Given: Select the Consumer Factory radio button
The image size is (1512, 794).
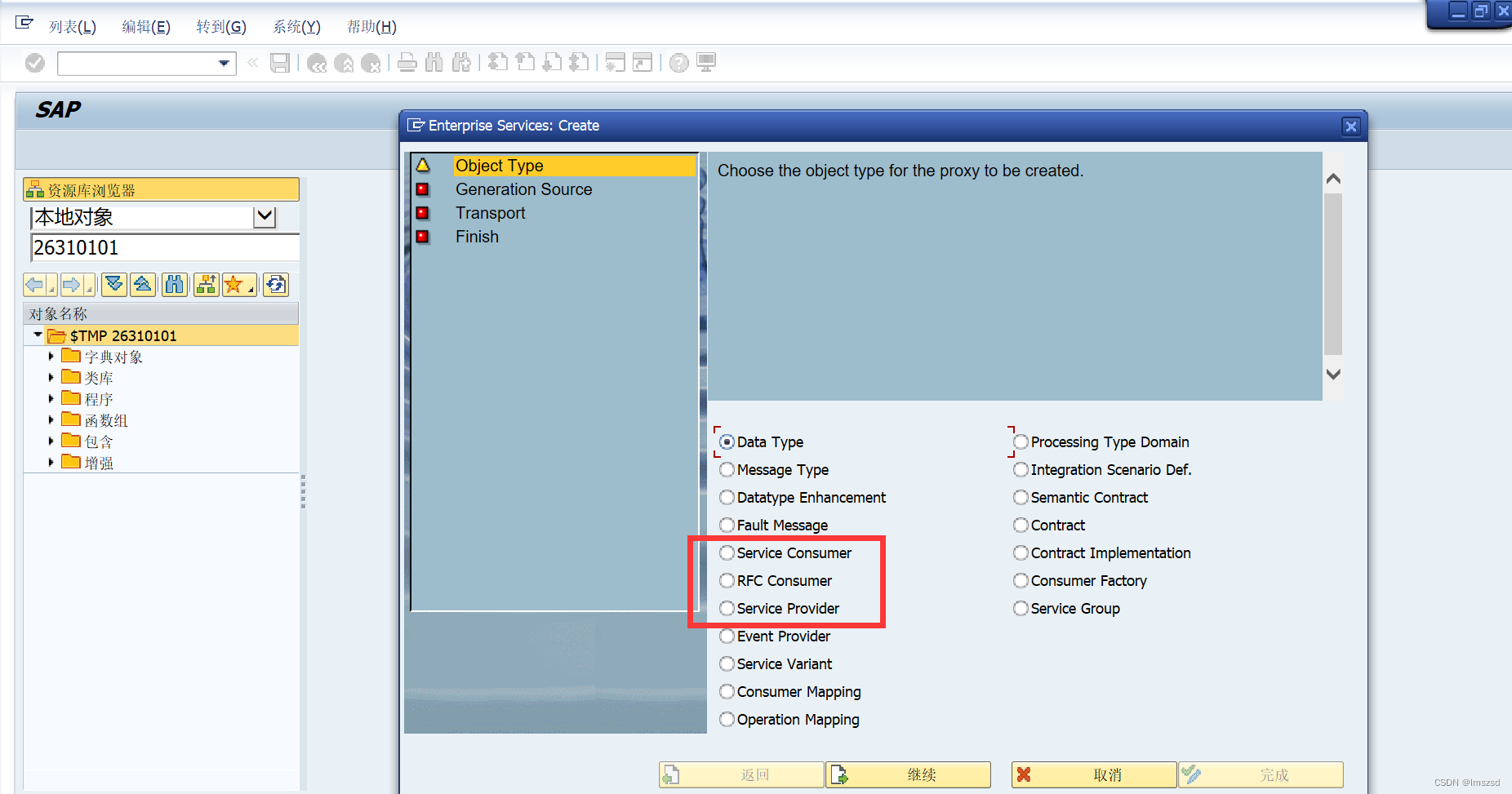Looking at the screenshot, I should tap(1021, 581).
